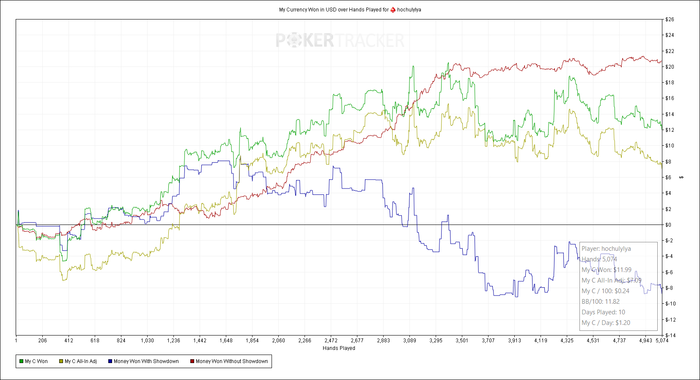The image size is (700, 380).
Task: Click the x-axis tick label 4,943
Action: [x=646, y=340]
